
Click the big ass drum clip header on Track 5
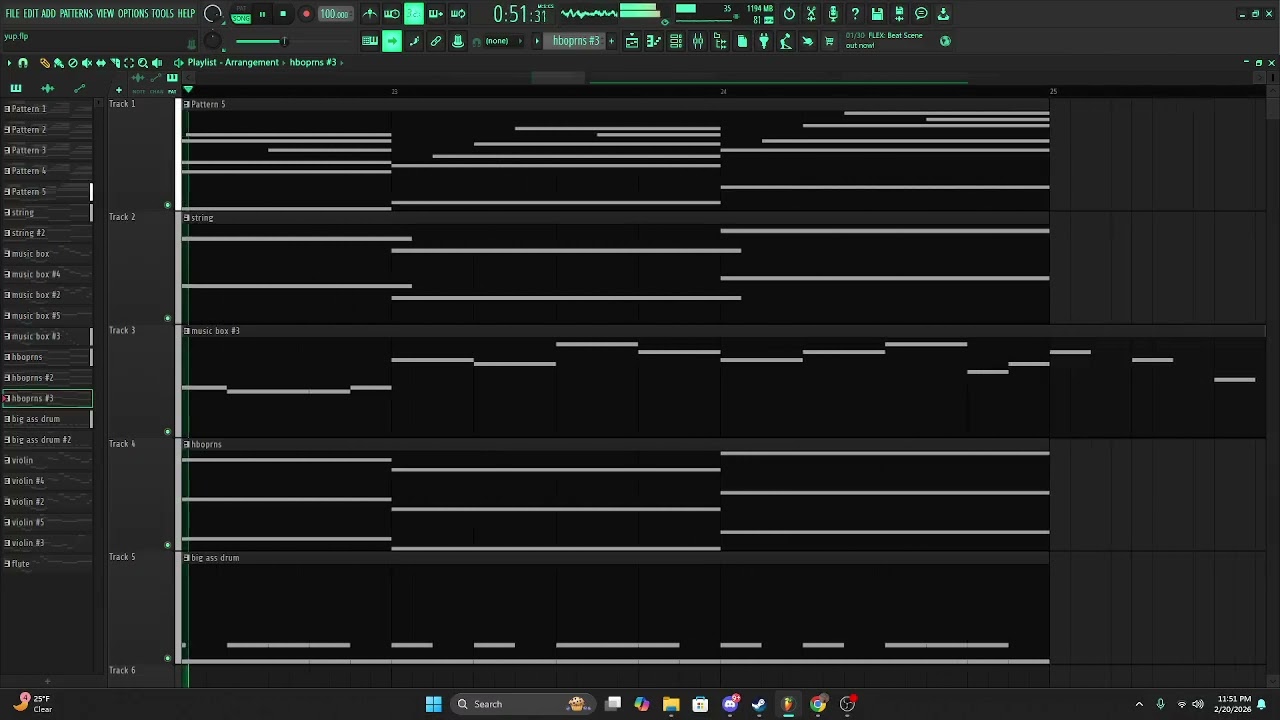616,558
